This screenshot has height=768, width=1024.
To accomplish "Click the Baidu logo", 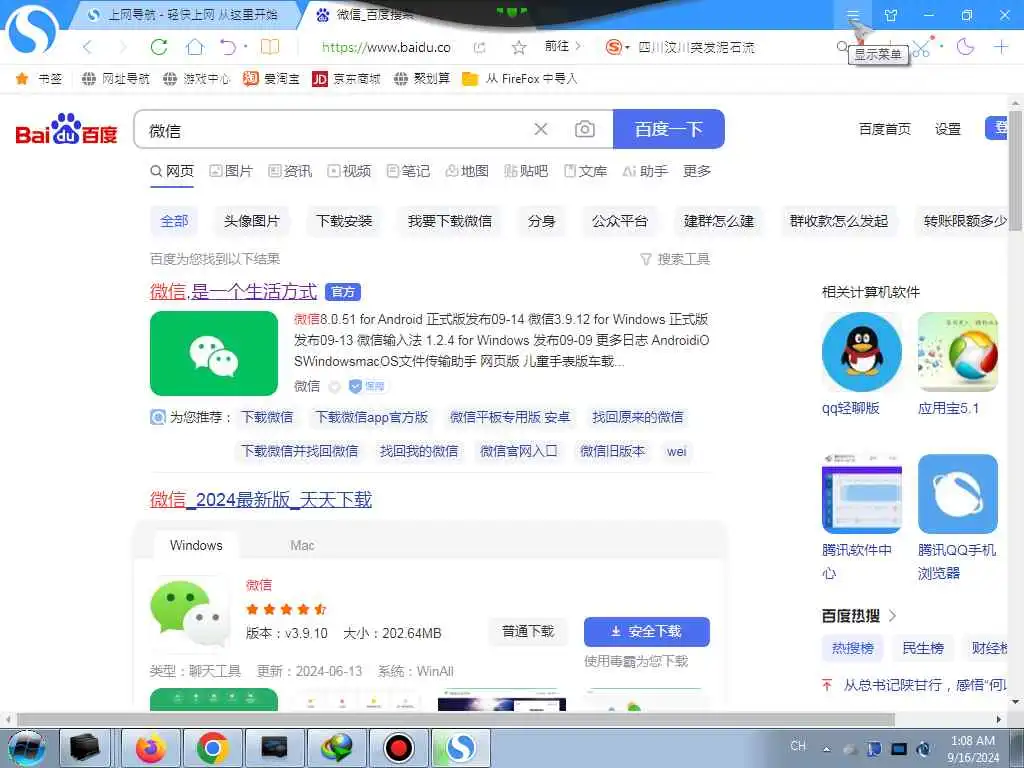I will [66, 129].
